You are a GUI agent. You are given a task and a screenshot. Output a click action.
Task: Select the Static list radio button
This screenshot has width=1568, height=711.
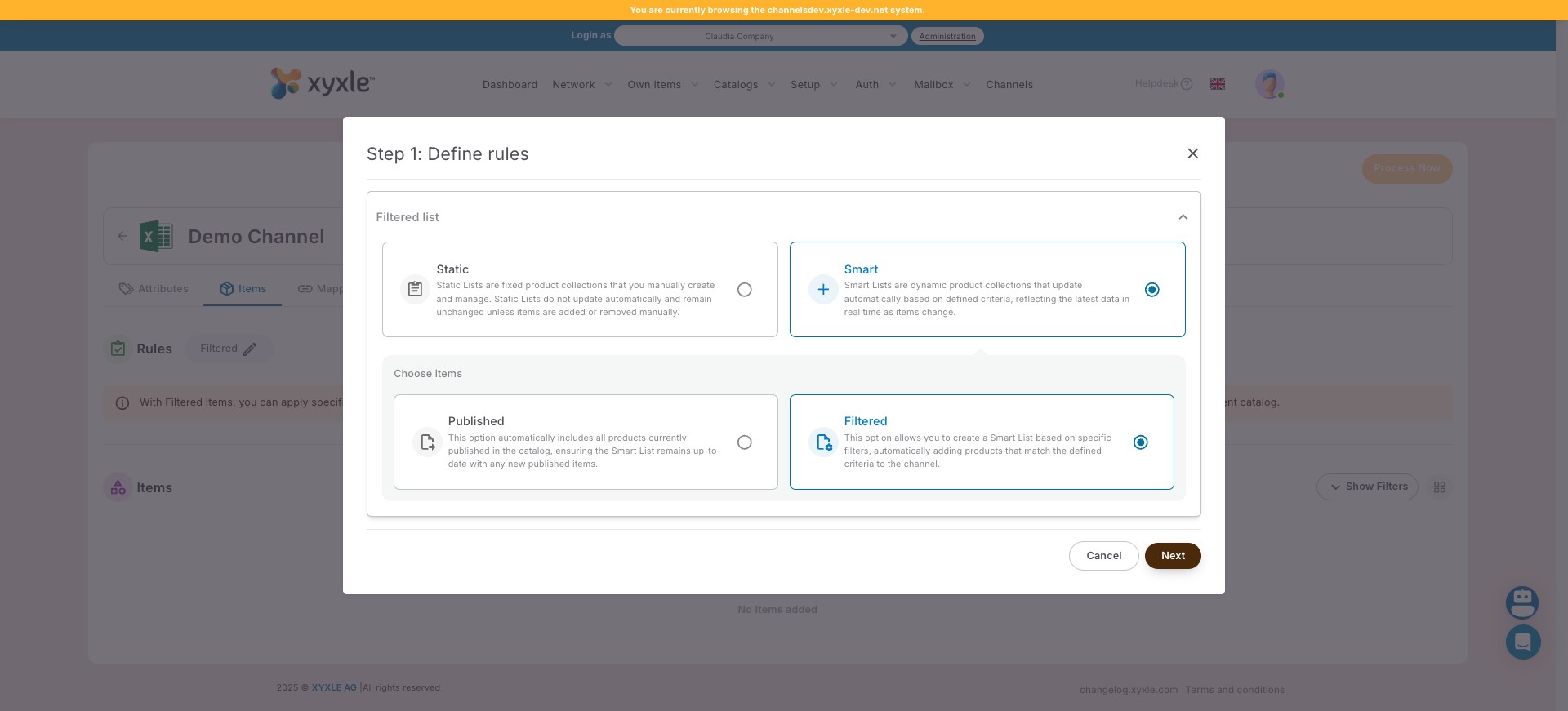click(x=744, y=290)
